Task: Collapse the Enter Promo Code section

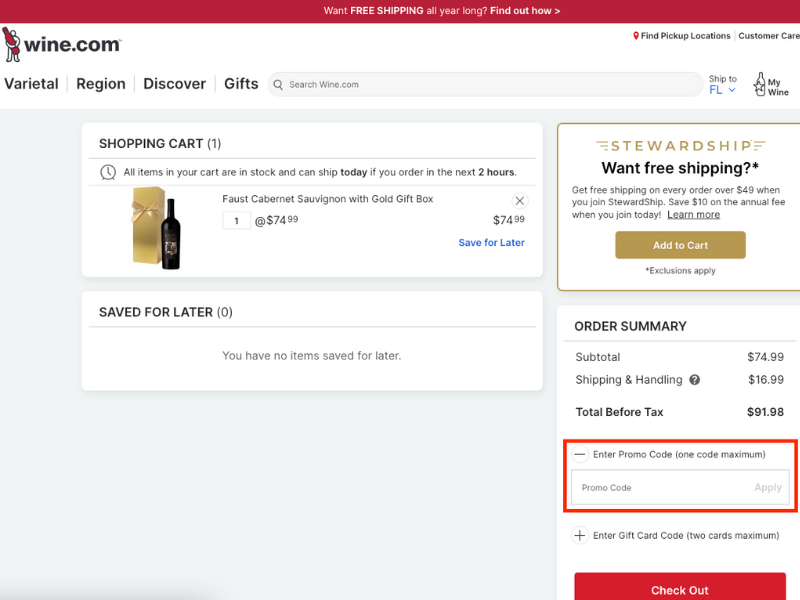Action: [x=580, y=454]
